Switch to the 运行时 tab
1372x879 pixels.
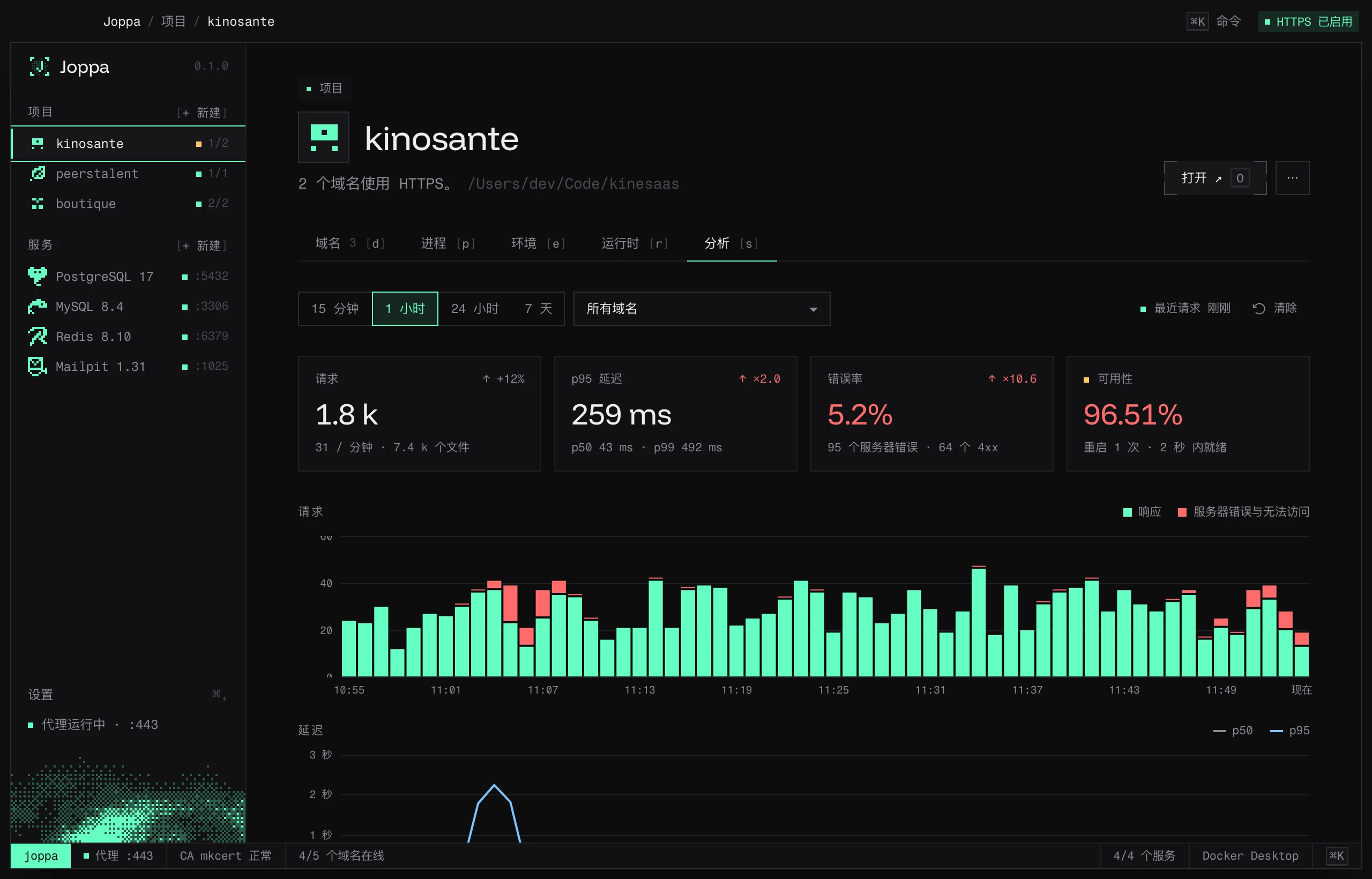(635, 244)
